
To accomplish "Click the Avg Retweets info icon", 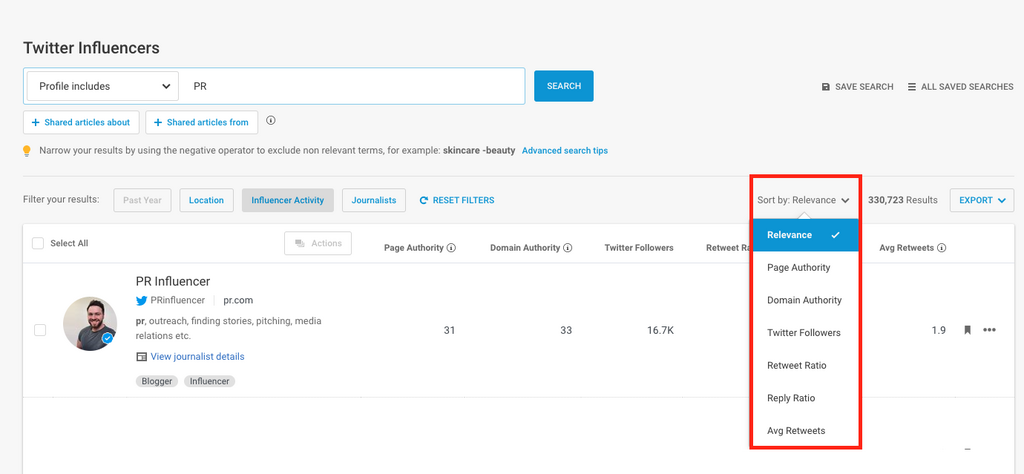I will pyautogui.click(x=942, y=248).
